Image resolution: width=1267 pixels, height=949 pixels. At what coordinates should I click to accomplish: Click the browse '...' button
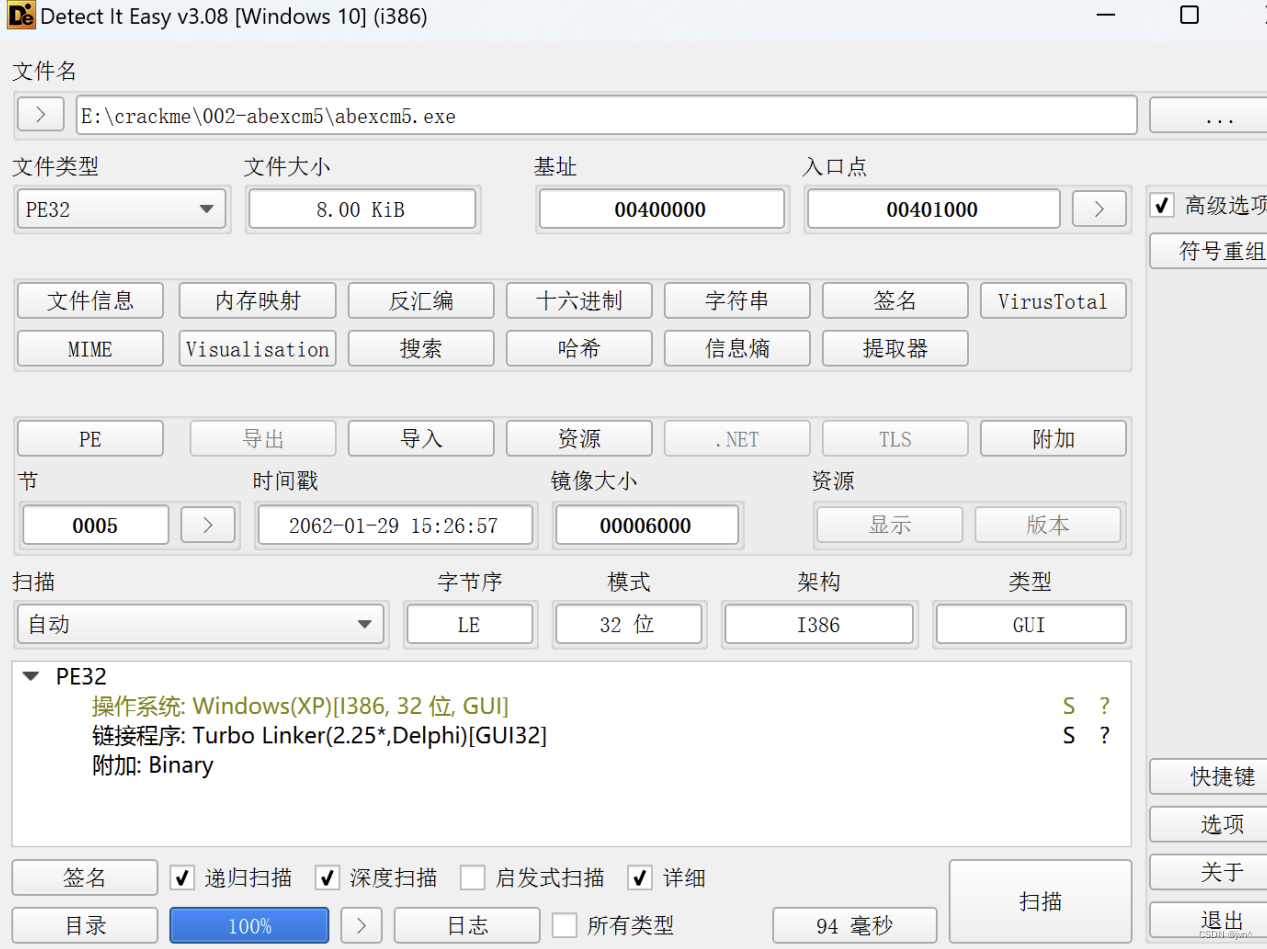pos(1208,115)
